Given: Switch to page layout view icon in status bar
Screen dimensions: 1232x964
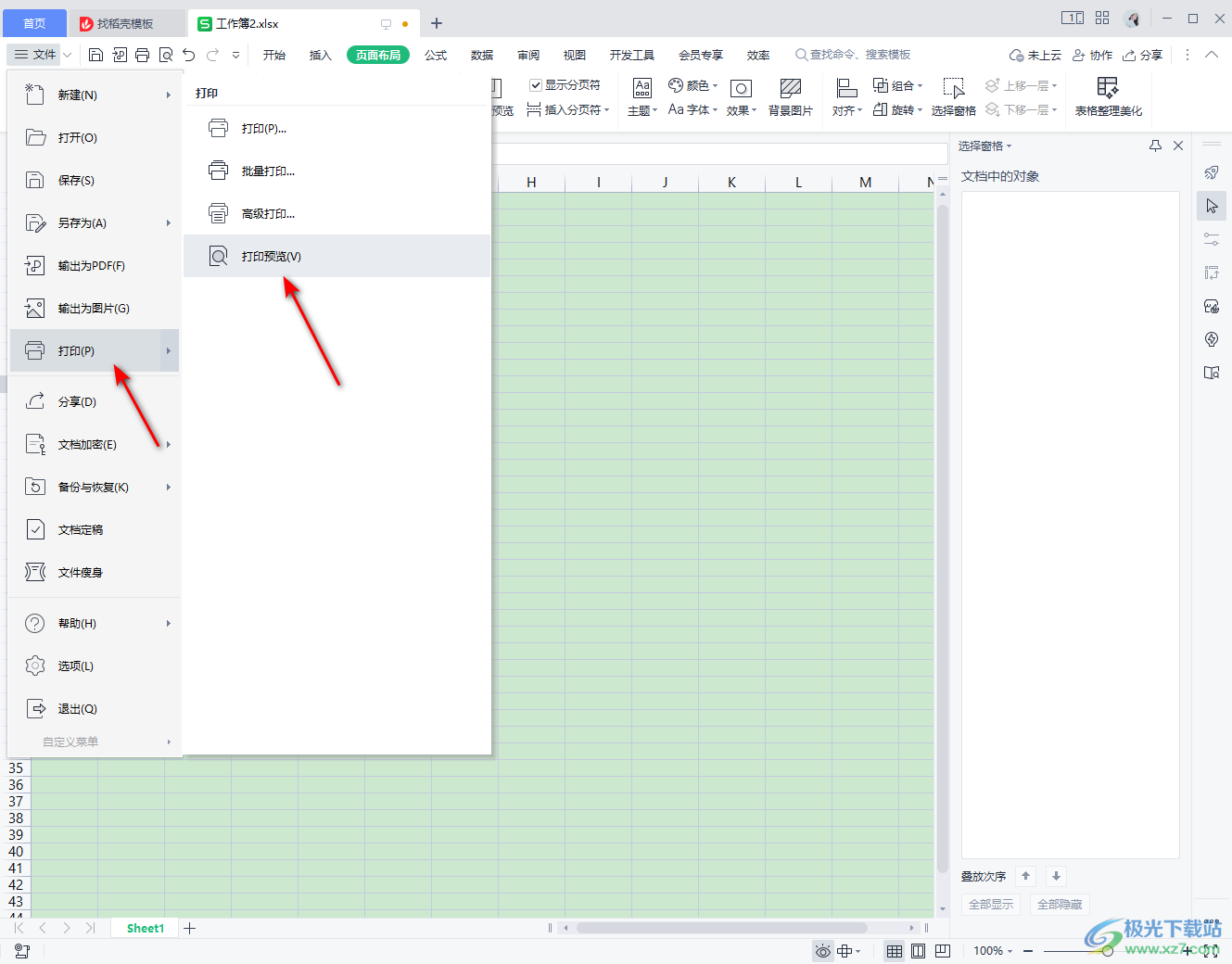Looking at the screenshot, I should (x=919, y=951).
